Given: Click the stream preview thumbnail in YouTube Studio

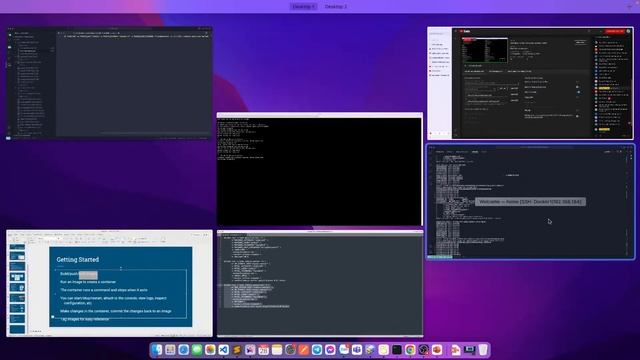Looking at the screenshot, I should pos(484,50).
